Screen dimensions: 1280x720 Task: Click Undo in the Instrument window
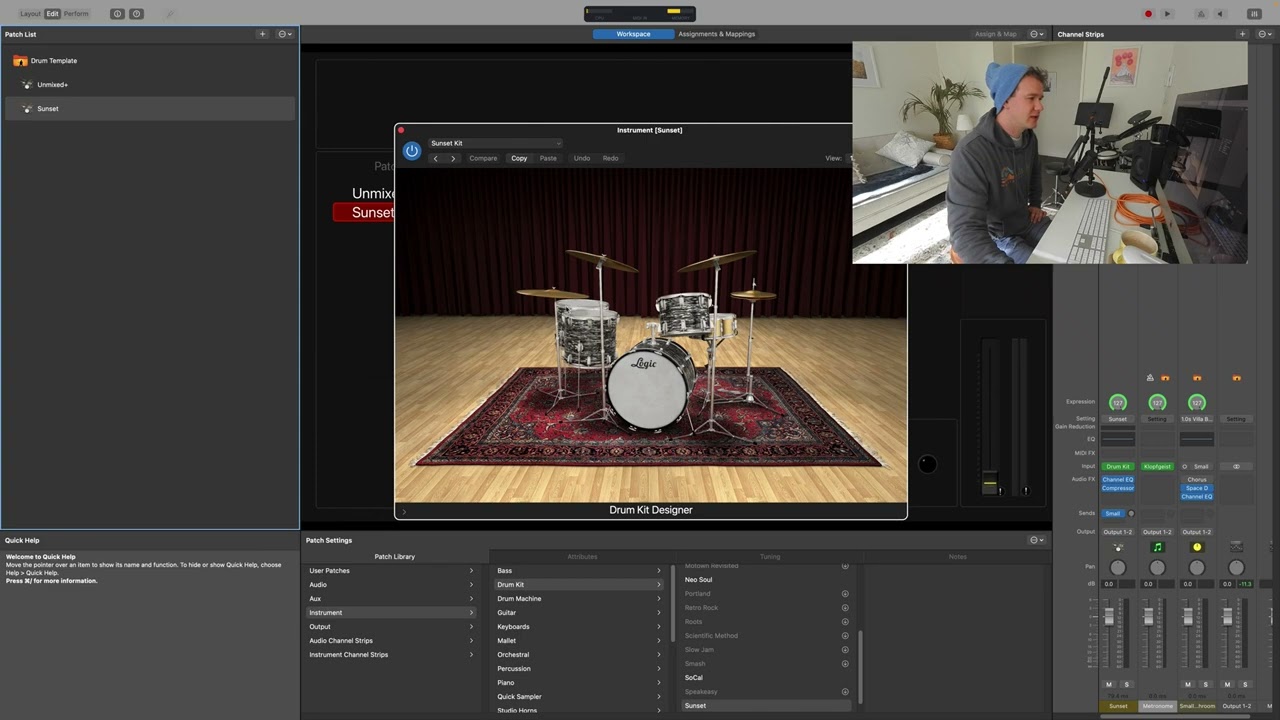[x=581, y=158]
